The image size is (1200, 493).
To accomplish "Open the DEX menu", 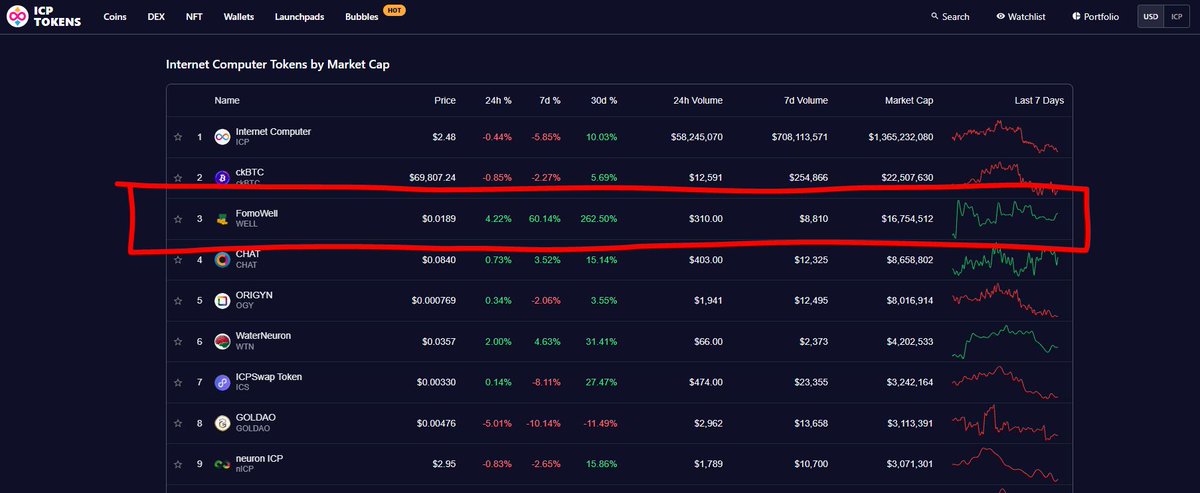I will [x=156, y=17].
